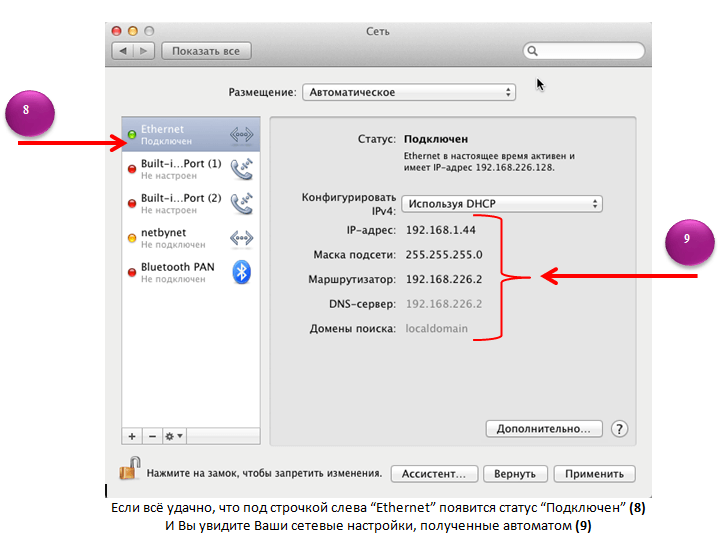Click the Дополнительно… button
The height and width of the screenshot is (545, 728).
pyautogui.click(x=543, y=429)
